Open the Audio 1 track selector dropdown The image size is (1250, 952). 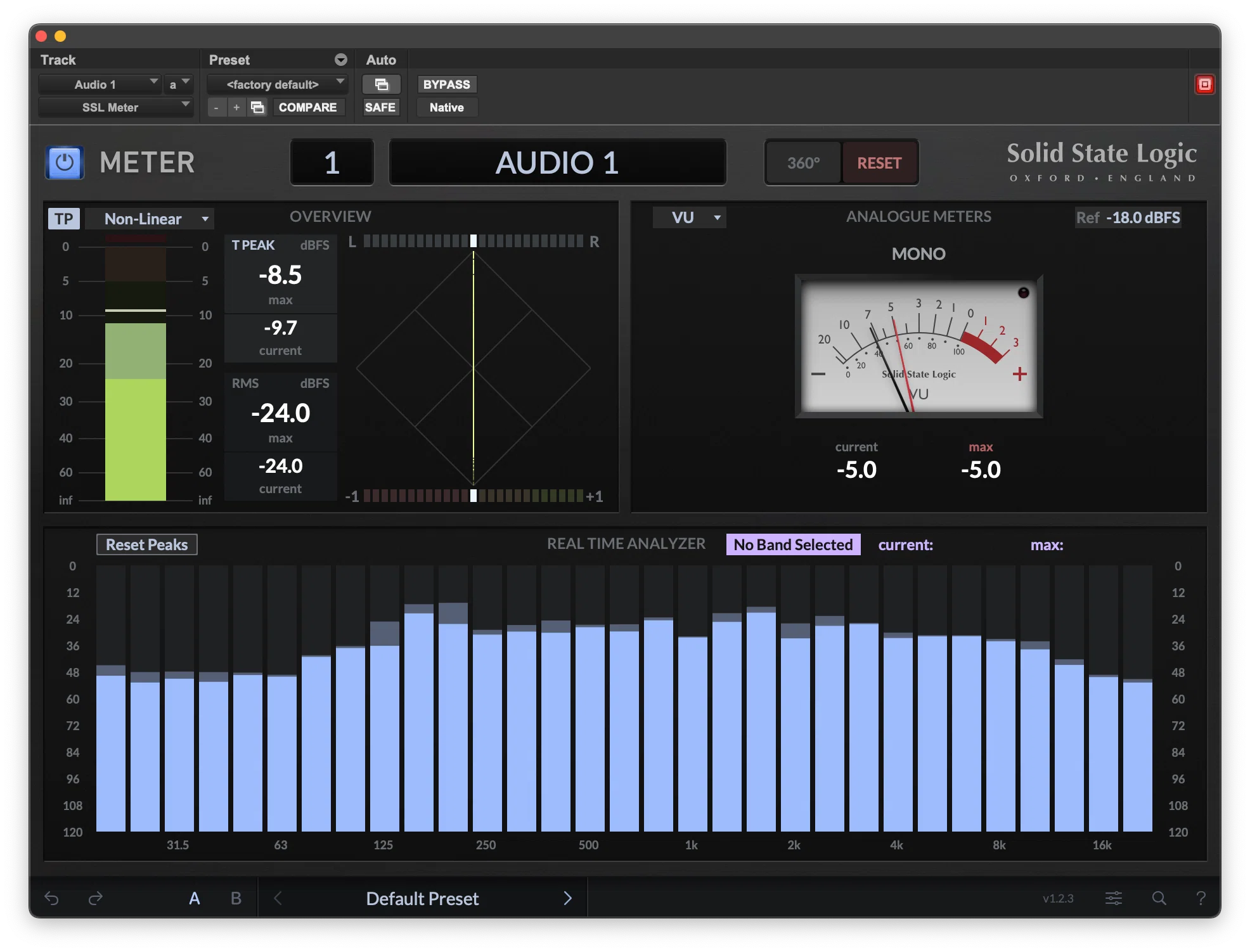point(100,84)
